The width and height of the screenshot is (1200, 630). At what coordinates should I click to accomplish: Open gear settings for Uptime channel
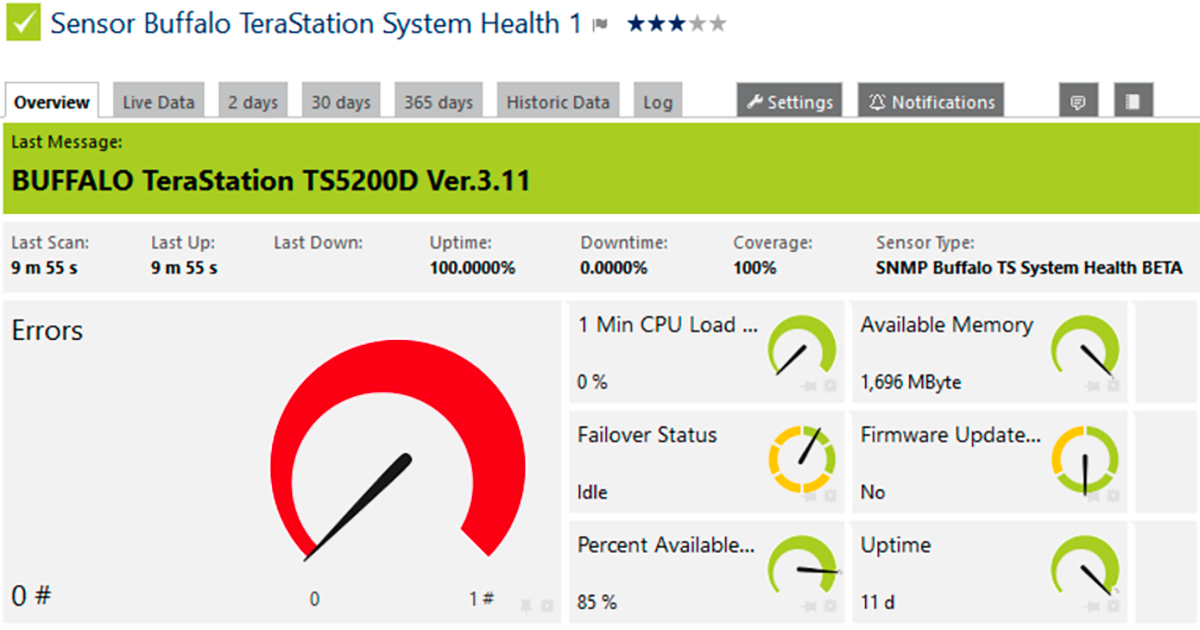tap(1113, 606)
